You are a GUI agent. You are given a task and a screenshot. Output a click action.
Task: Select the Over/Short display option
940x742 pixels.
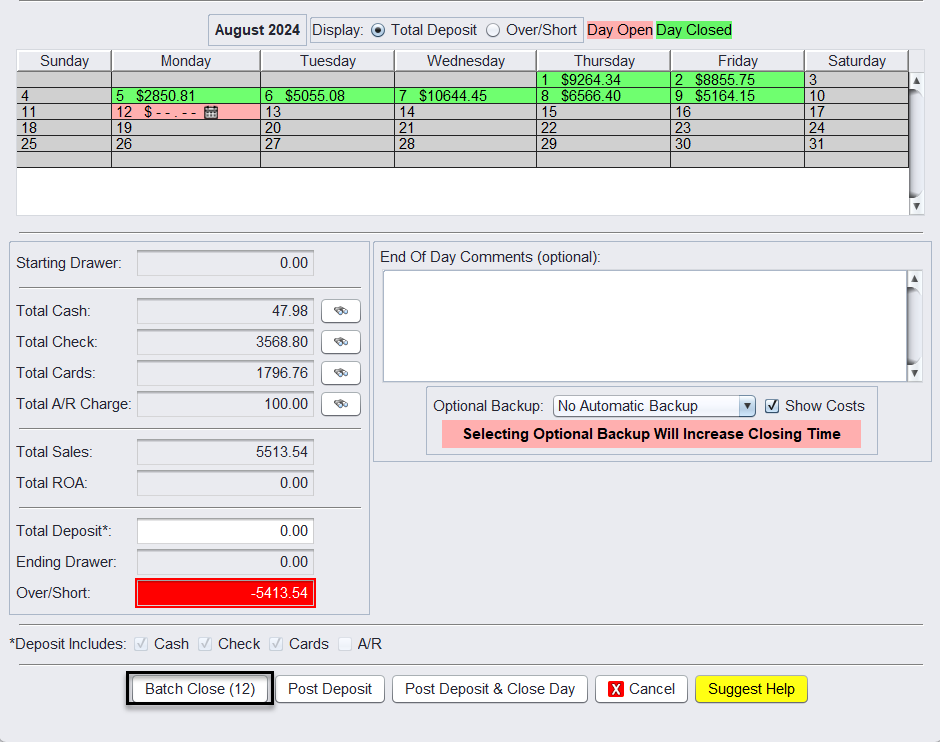point(493,30)
